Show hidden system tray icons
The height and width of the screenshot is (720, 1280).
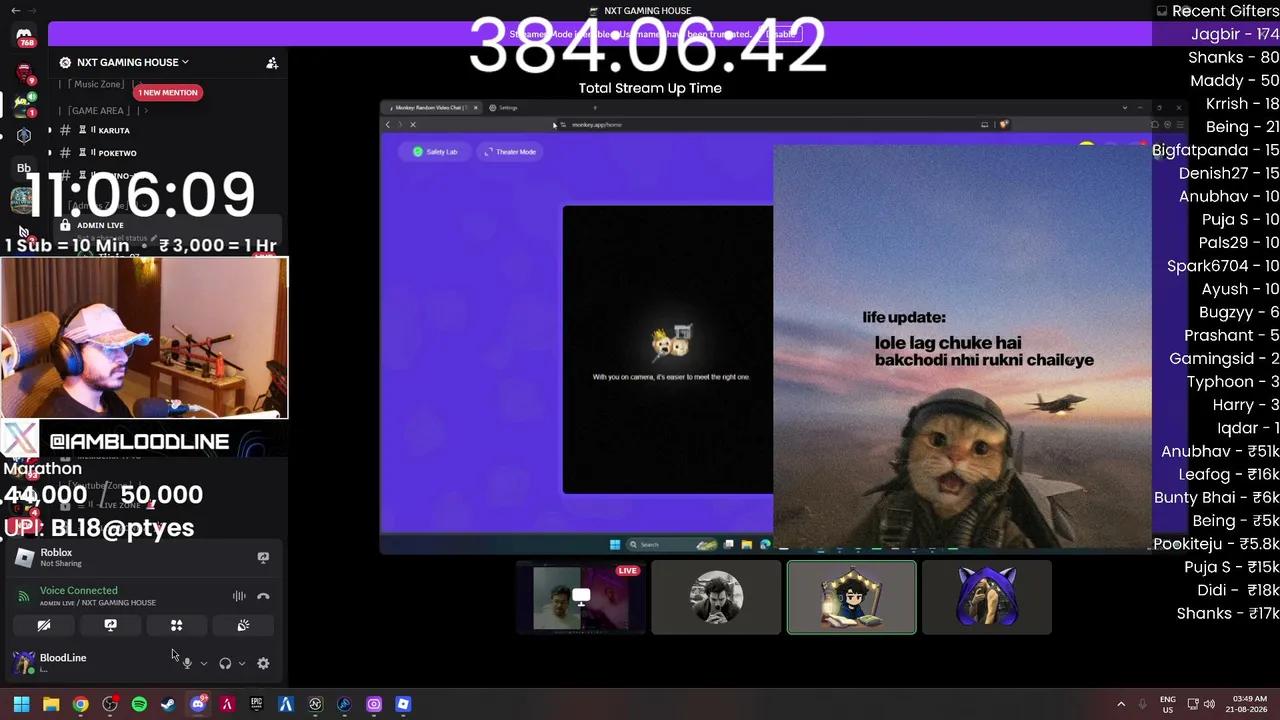[1121, 704]
